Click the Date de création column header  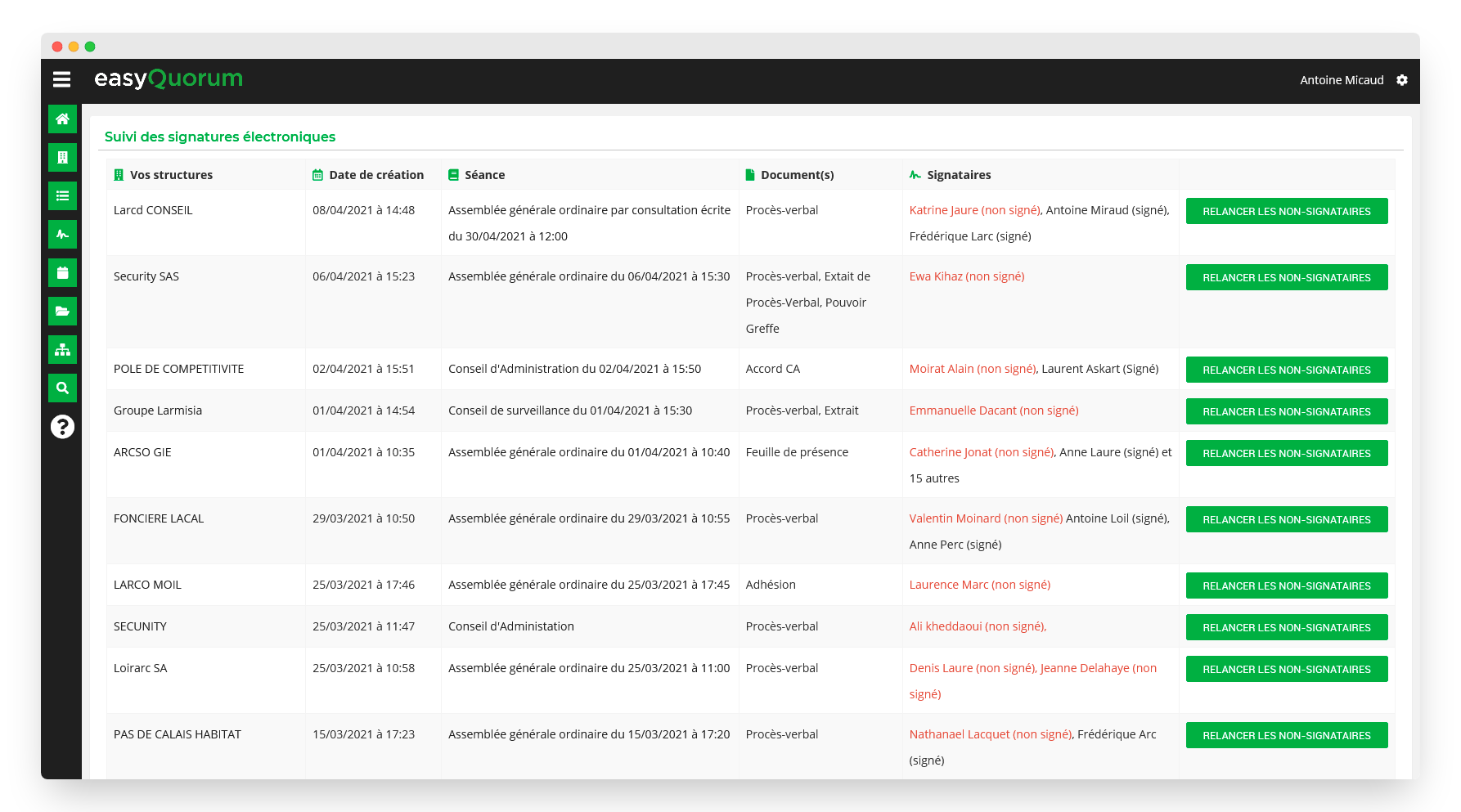tap(375, 175)
